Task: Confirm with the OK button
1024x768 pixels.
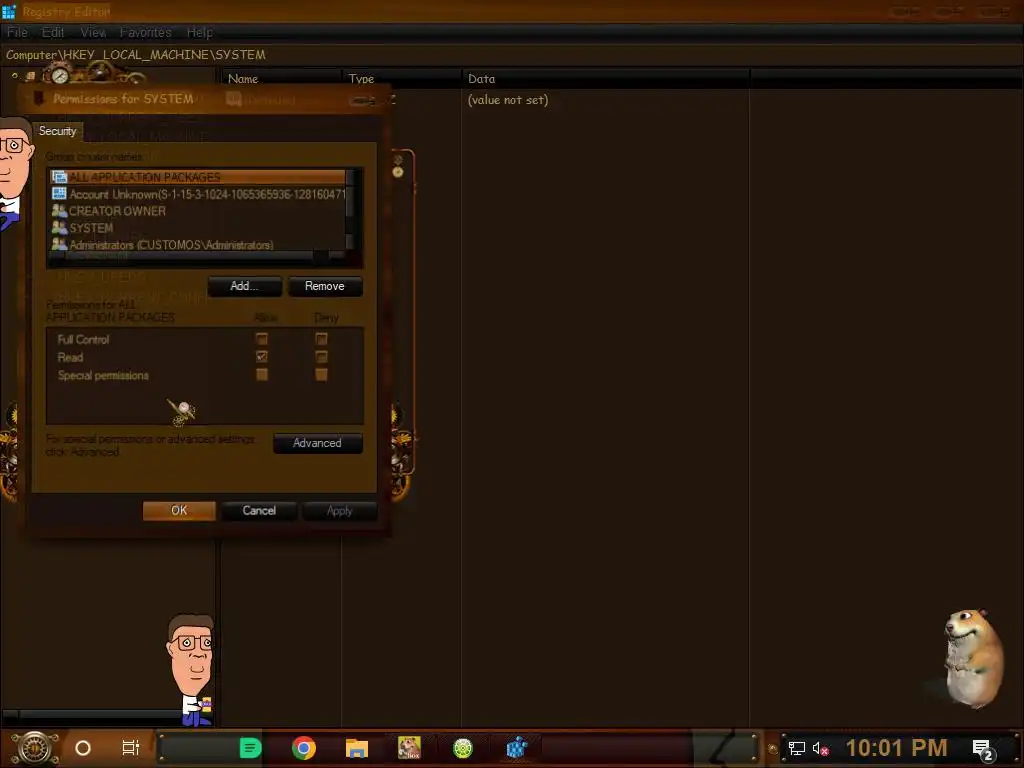Action: pyautogui.click(x=179, y=511)
